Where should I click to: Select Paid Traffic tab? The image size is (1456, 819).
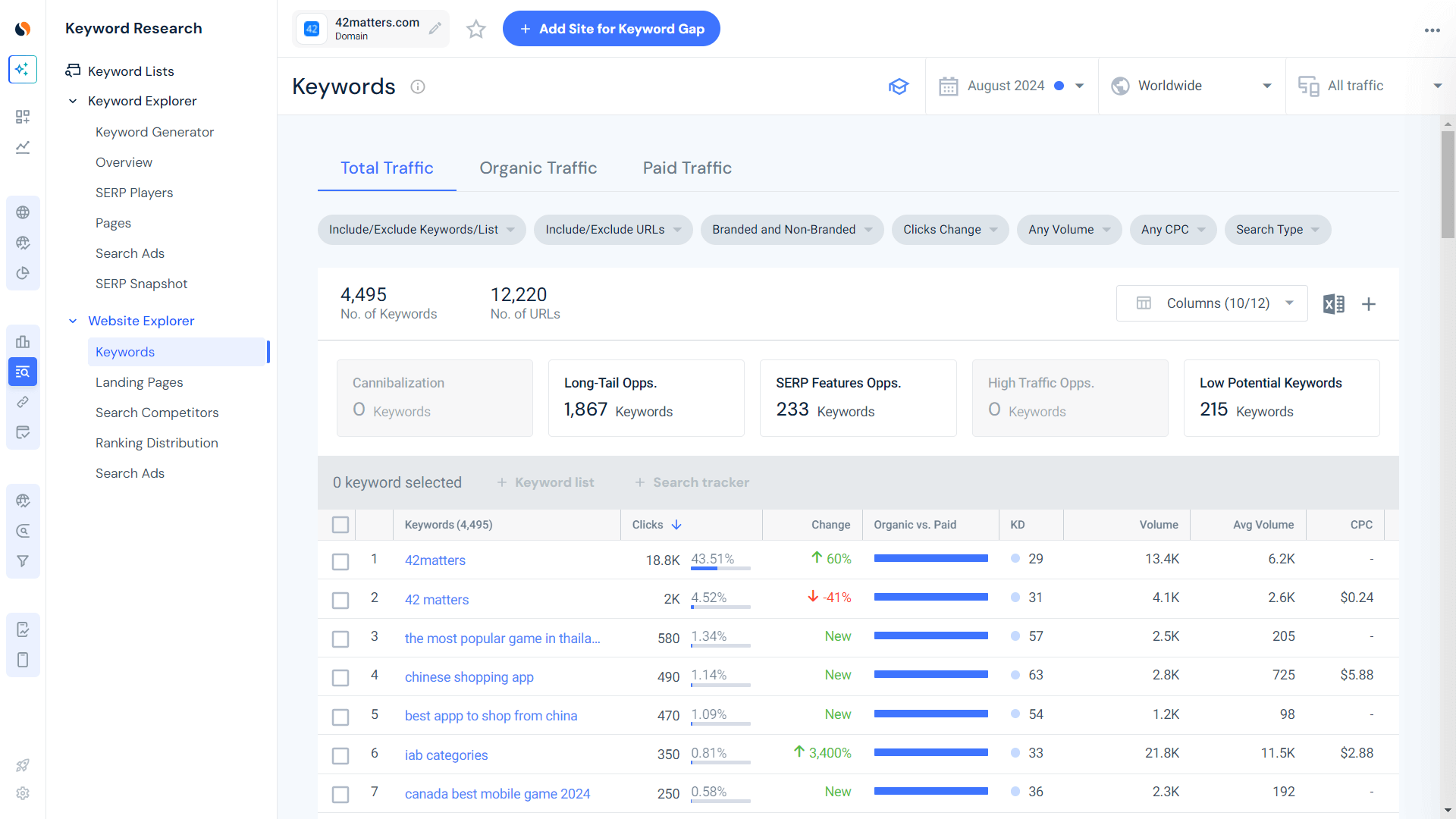[686, 168]
